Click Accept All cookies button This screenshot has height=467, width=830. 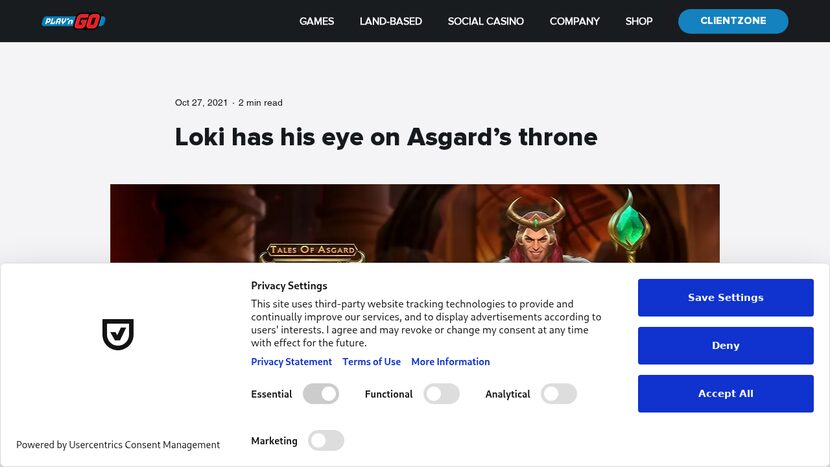(x=725, y=394)
